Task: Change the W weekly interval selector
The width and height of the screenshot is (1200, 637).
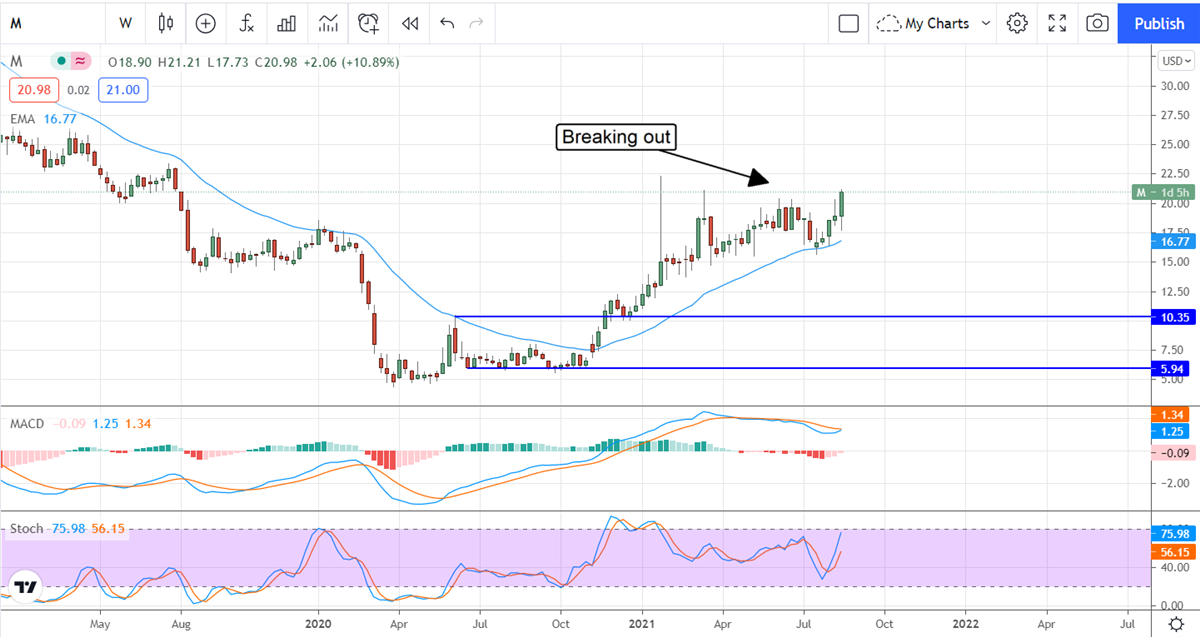Action: click(x=125, y=23)
